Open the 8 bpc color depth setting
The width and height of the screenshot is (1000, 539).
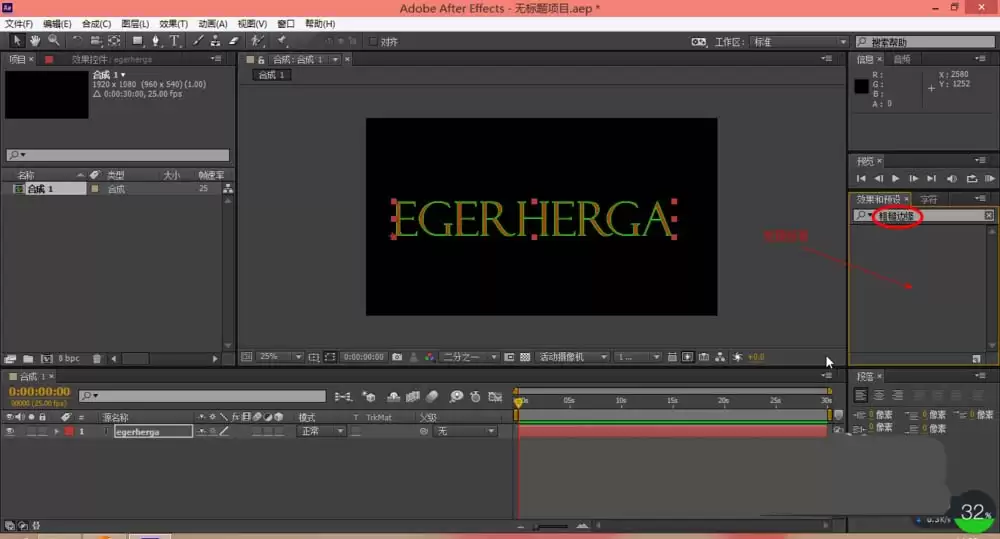69,358
